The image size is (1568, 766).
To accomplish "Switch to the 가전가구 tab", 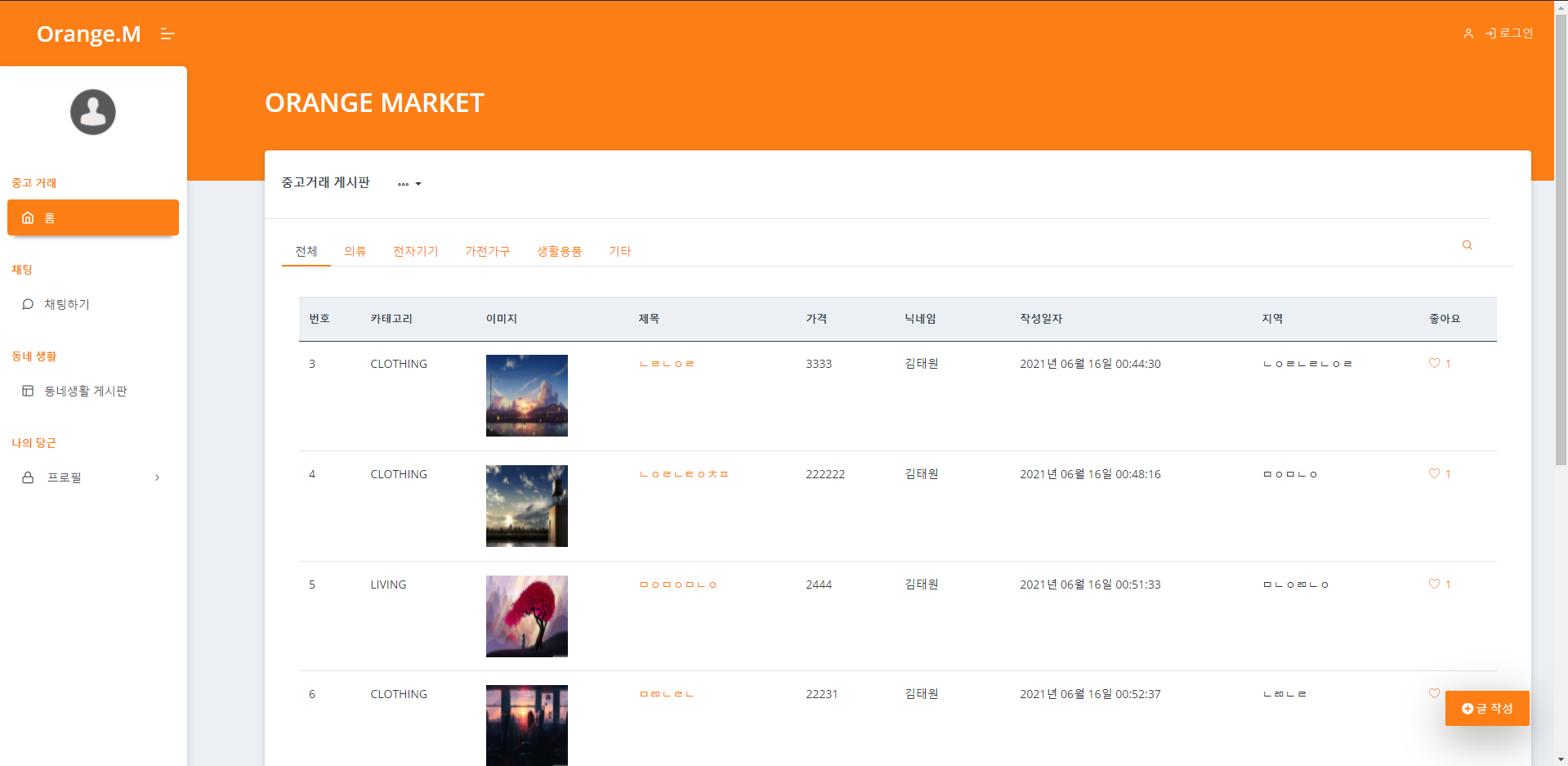I will pos(488,251).
